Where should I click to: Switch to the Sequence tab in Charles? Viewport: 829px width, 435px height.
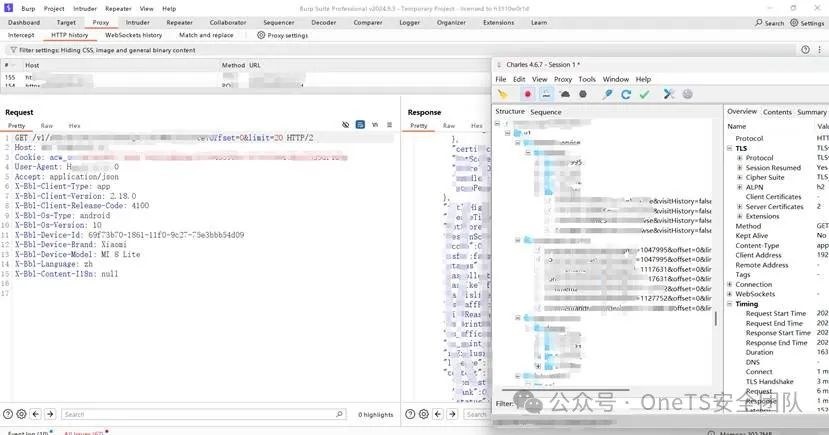tap(546, 112)
